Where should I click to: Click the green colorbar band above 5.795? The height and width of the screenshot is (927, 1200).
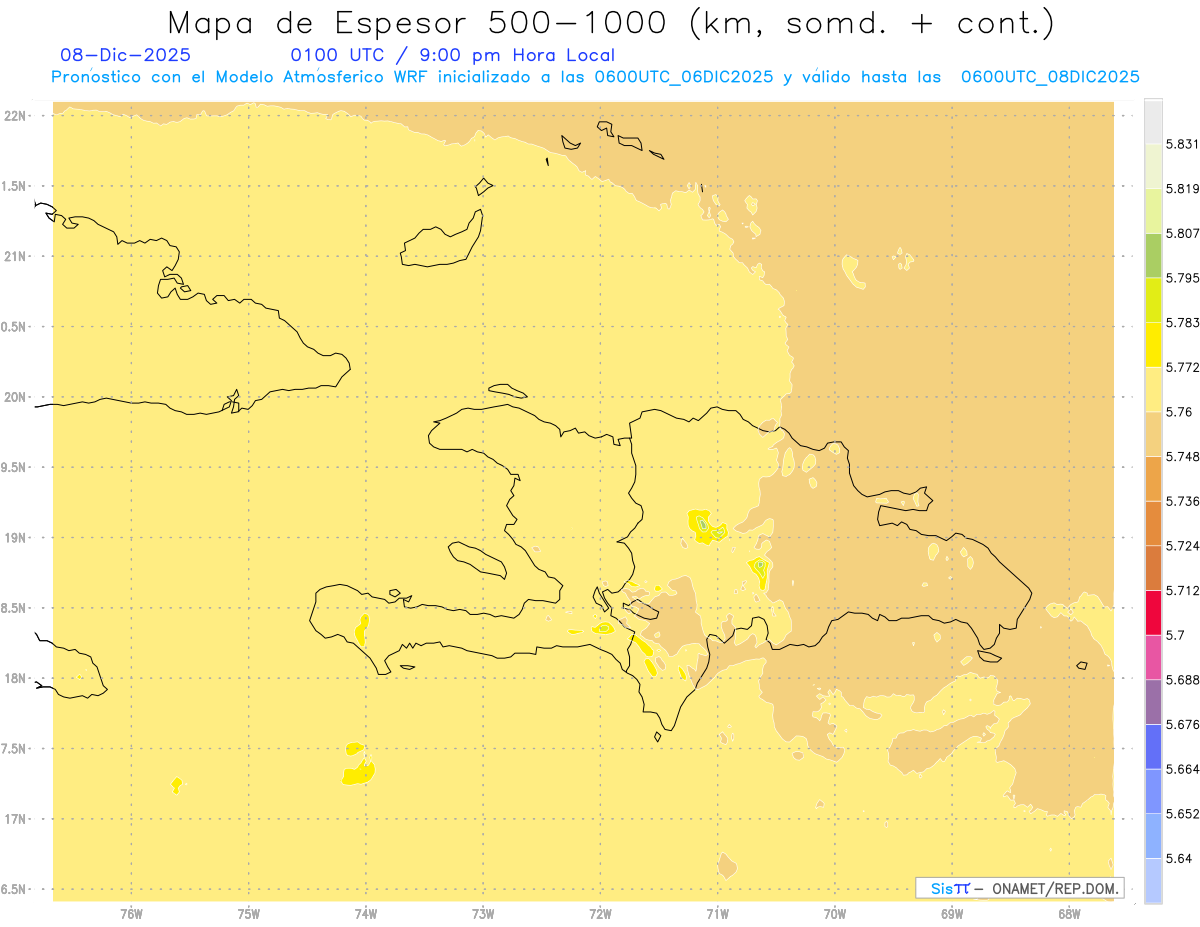point(1153,255)
